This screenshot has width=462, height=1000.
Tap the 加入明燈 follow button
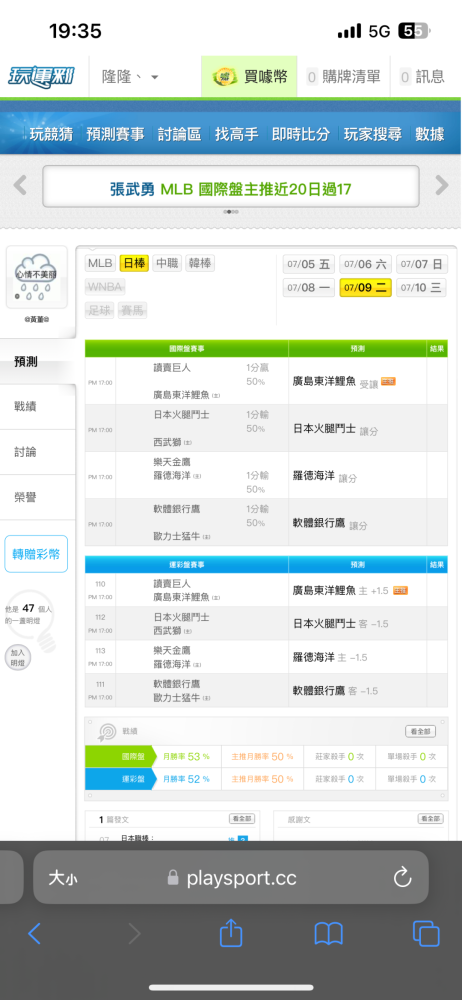[x=17, y=658]
